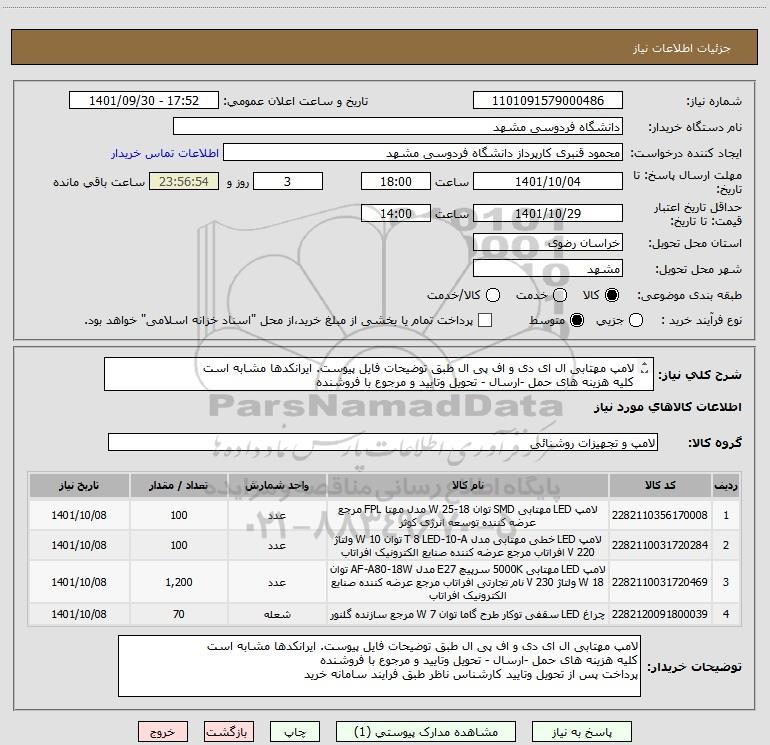
Task: Click the لامپ LED خطی مهتابی T8 item name
Action: [x=468, y=546]
